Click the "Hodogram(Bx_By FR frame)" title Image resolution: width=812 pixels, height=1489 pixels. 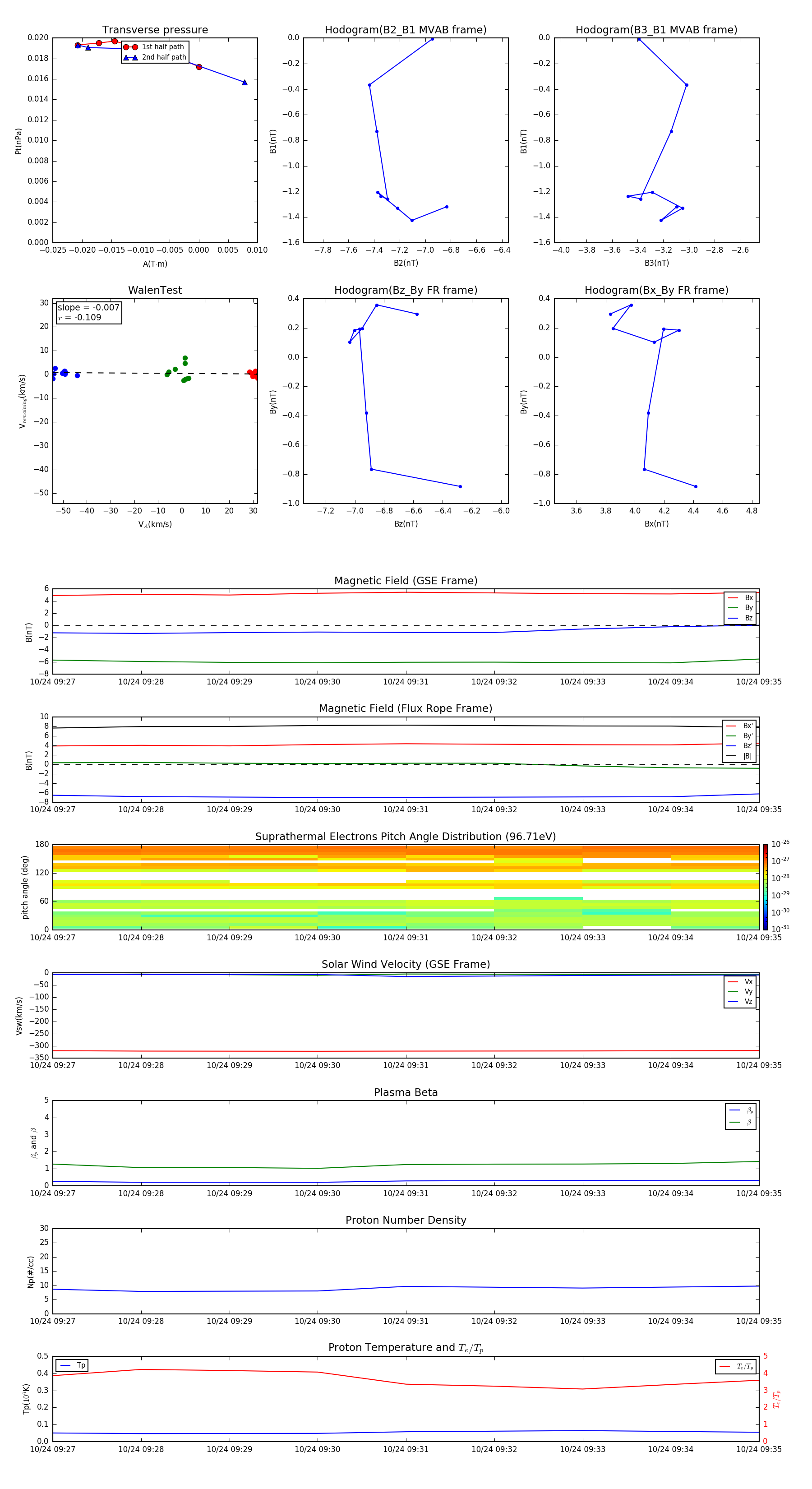pyautogui.click(x=656, y=290)
